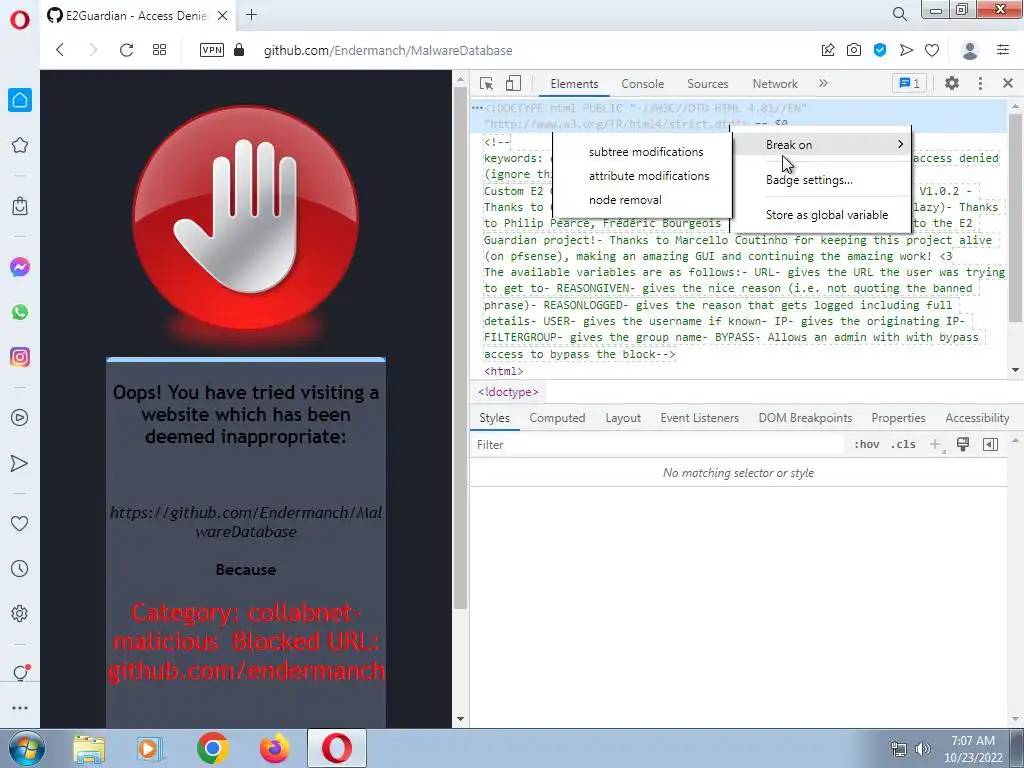
Task: Open the Layout tab
Action: [x=623, y=418]
